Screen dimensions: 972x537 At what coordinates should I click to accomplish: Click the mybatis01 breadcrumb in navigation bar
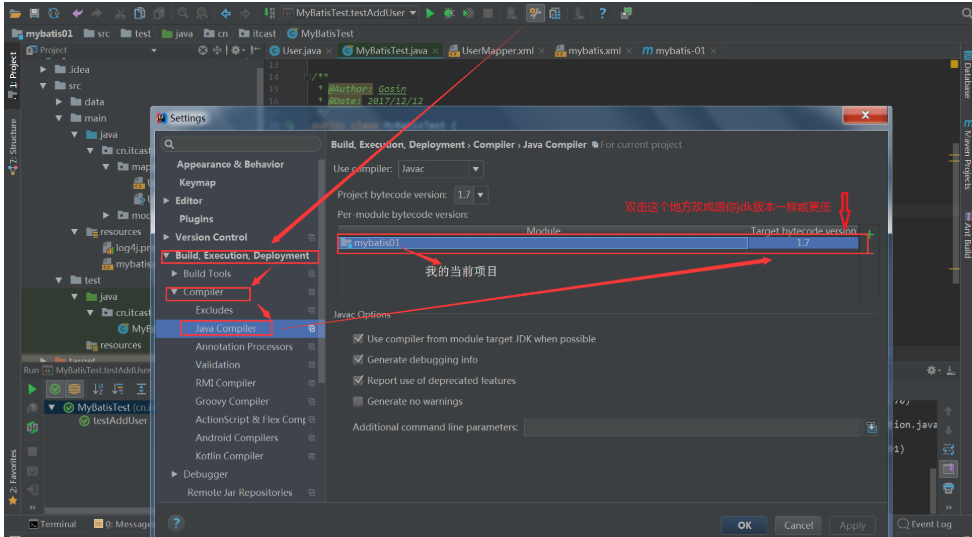pyautogui.click(x=42, y=33)
